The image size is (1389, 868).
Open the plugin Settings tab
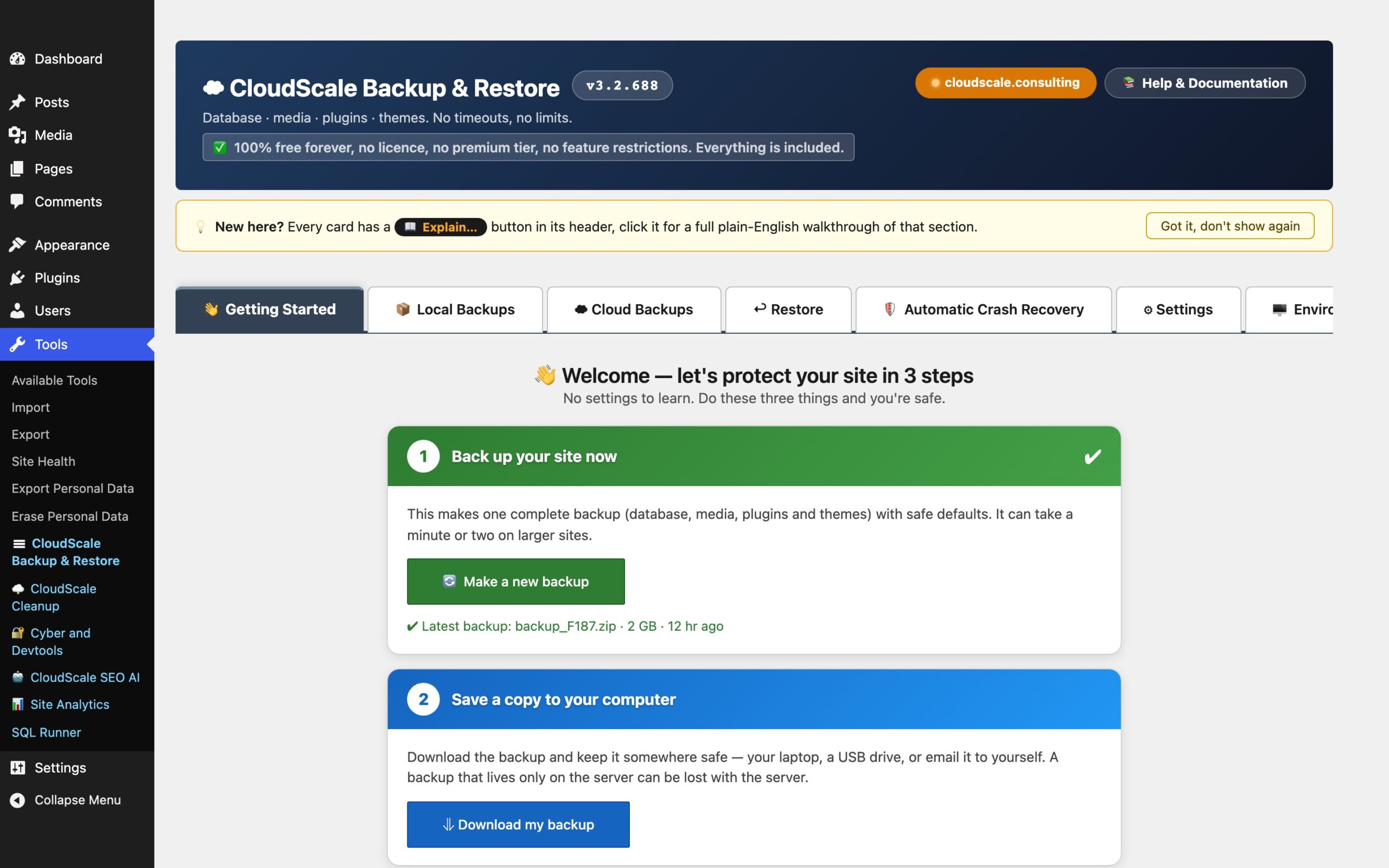[x=1178, y=309]
